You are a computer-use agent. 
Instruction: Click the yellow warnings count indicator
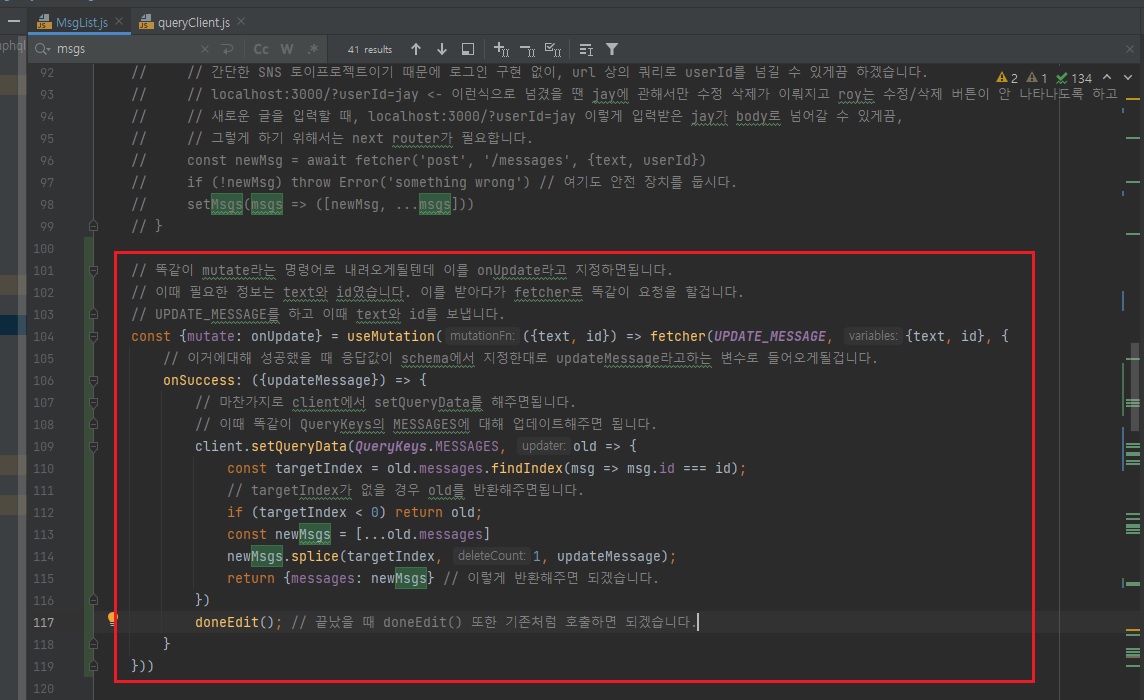pyautogui.click(x=1007, y=78)
